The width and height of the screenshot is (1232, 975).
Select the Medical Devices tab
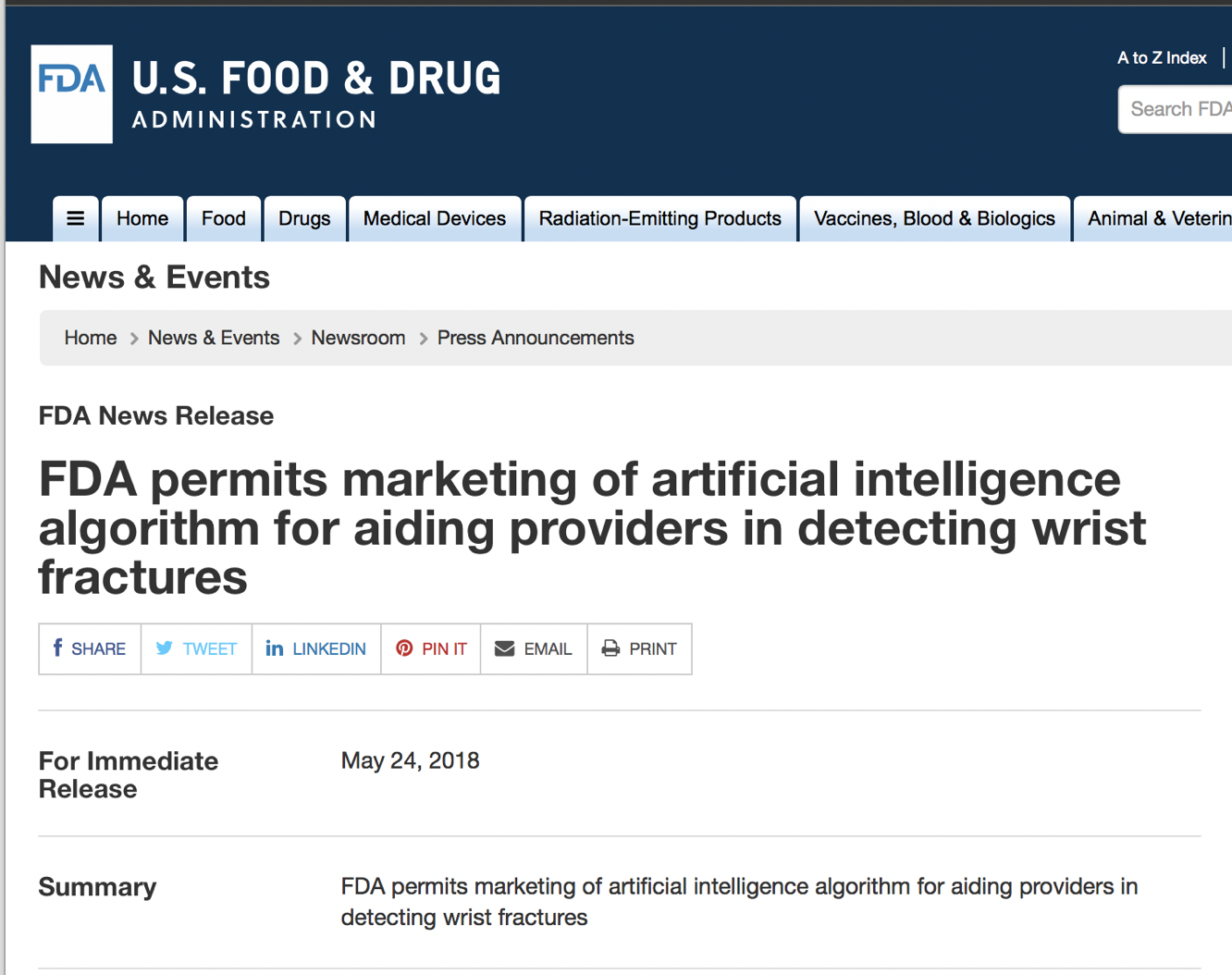pos(435,218)
